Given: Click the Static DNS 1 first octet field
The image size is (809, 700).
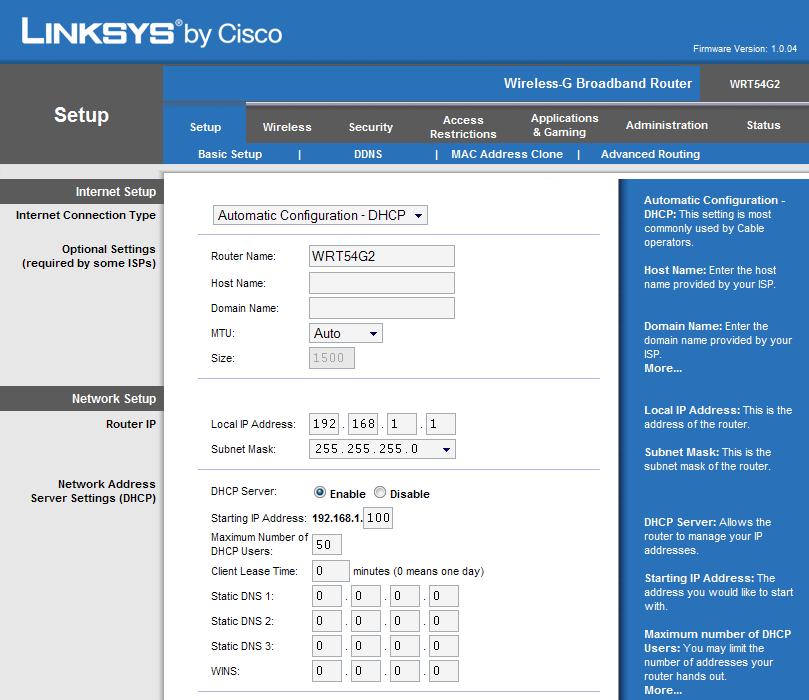Looking at the screenshot, I should pos(327,596).
